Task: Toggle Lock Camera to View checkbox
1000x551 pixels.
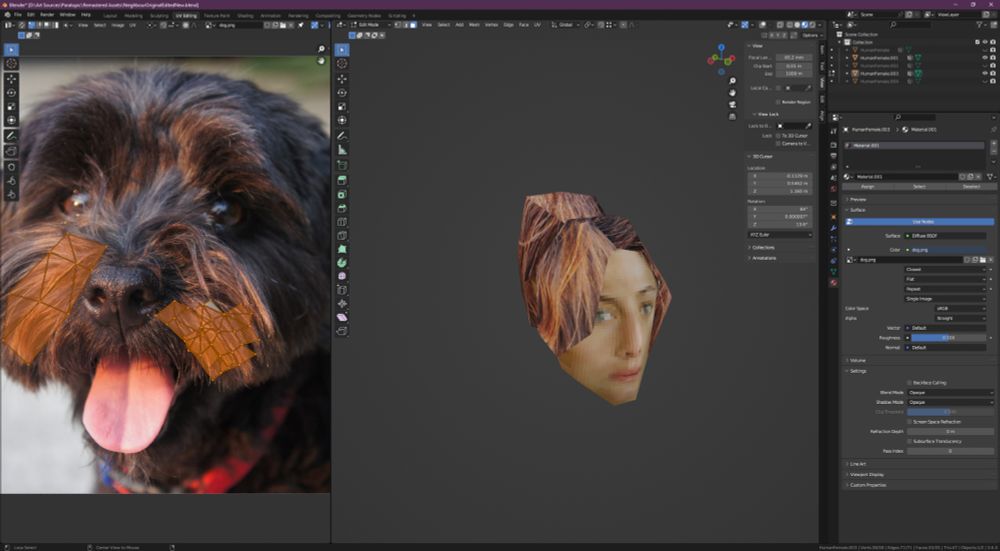Action: [x=777, y=143]
